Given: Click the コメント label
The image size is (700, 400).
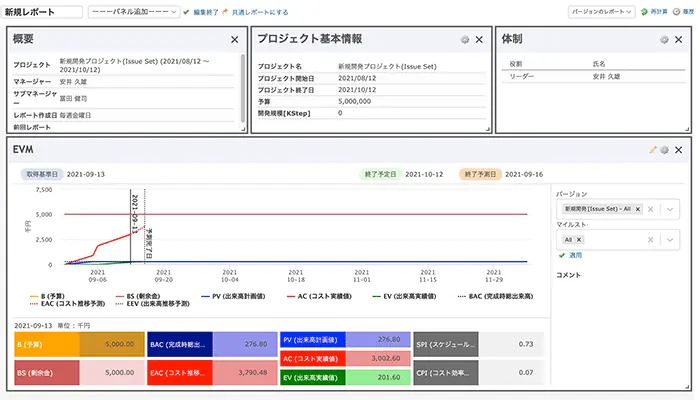Looking at the screenshot, I should coord(568,275).
